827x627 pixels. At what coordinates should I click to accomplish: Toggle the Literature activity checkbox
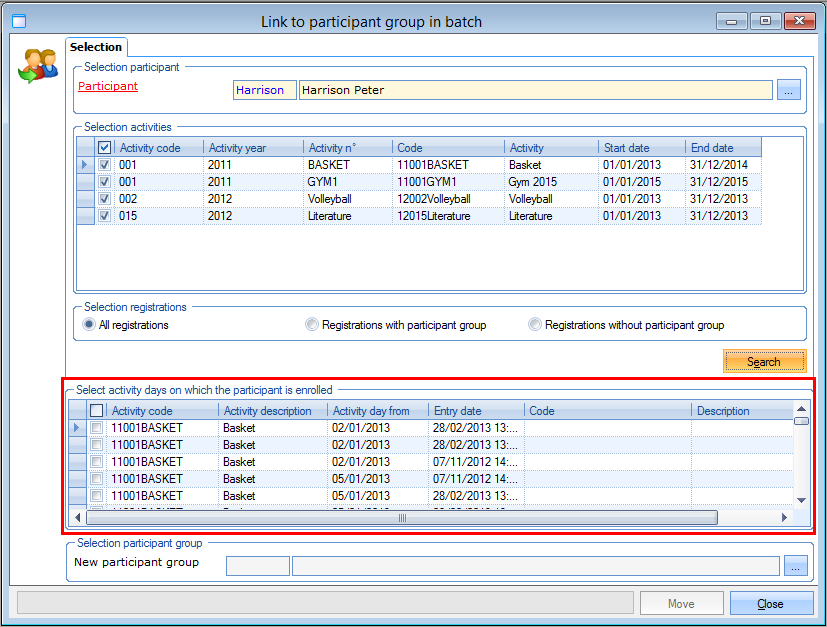tap(105, 216)
